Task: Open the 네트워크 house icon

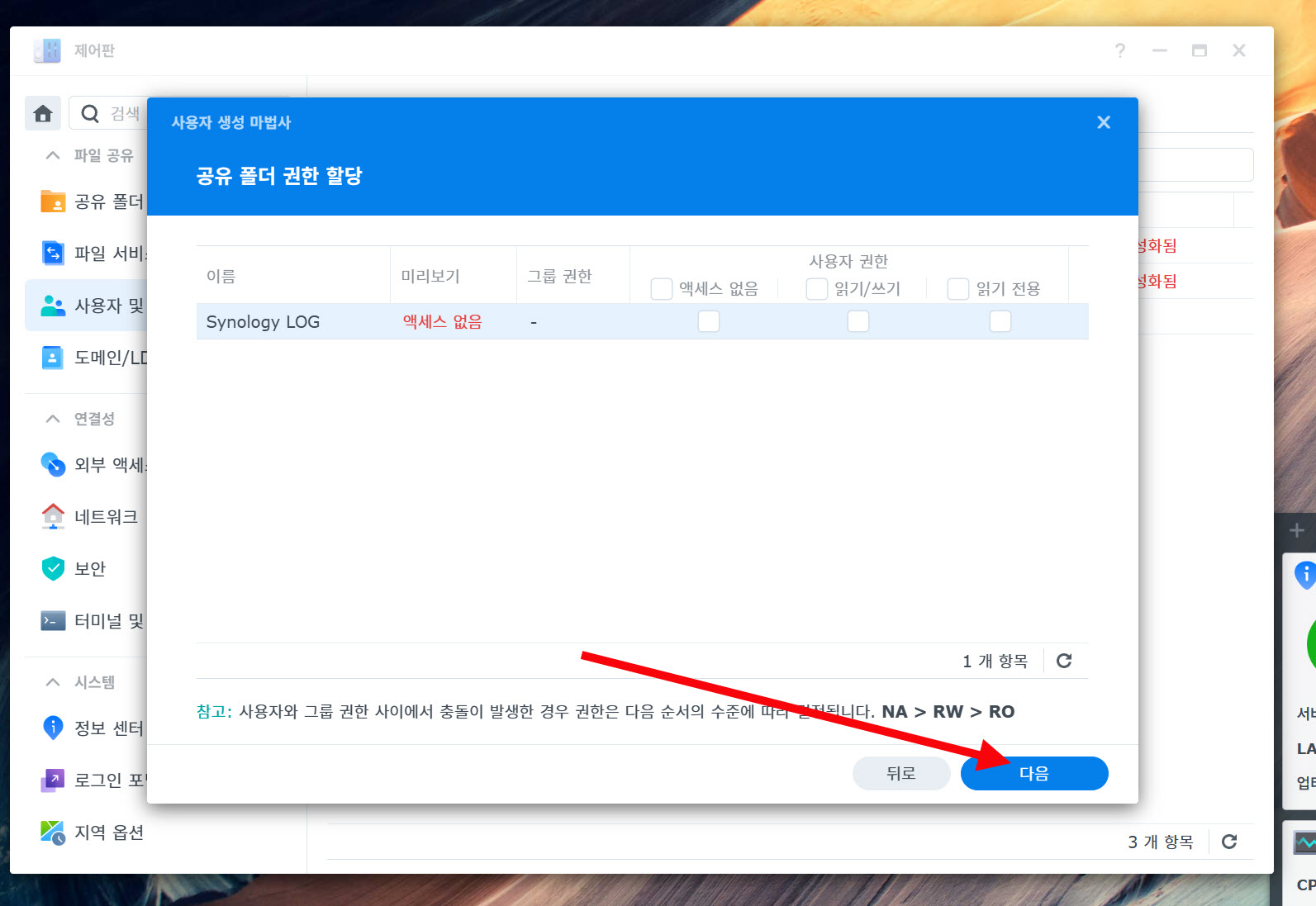Action: 53,516
